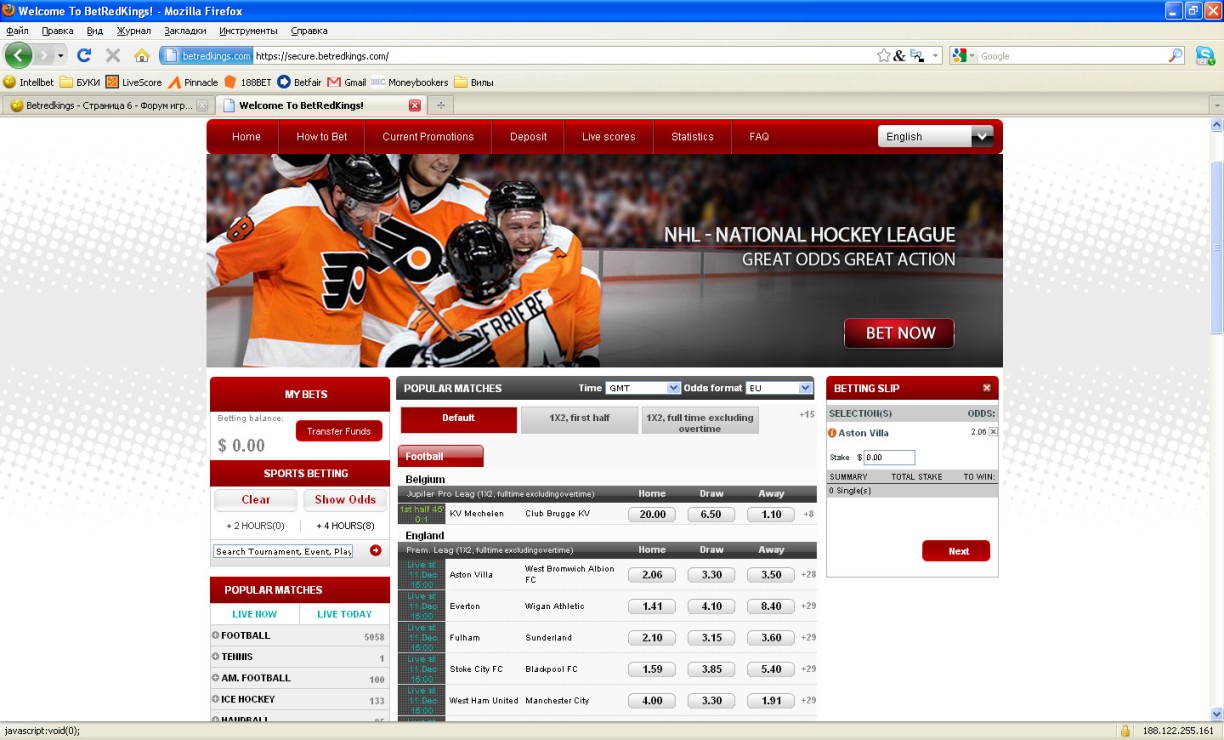Click the forward navigation arrow

[x=44, y=55]
